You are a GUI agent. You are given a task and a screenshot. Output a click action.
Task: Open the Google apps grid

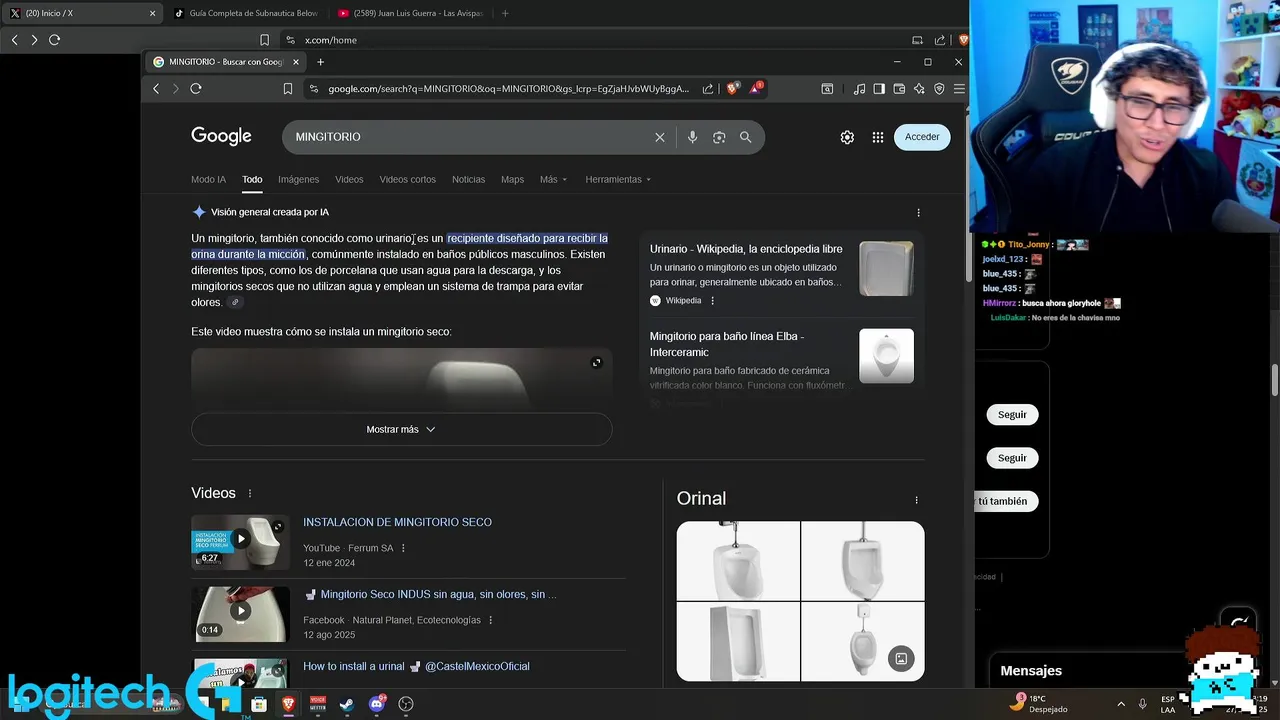pos(878,137)
